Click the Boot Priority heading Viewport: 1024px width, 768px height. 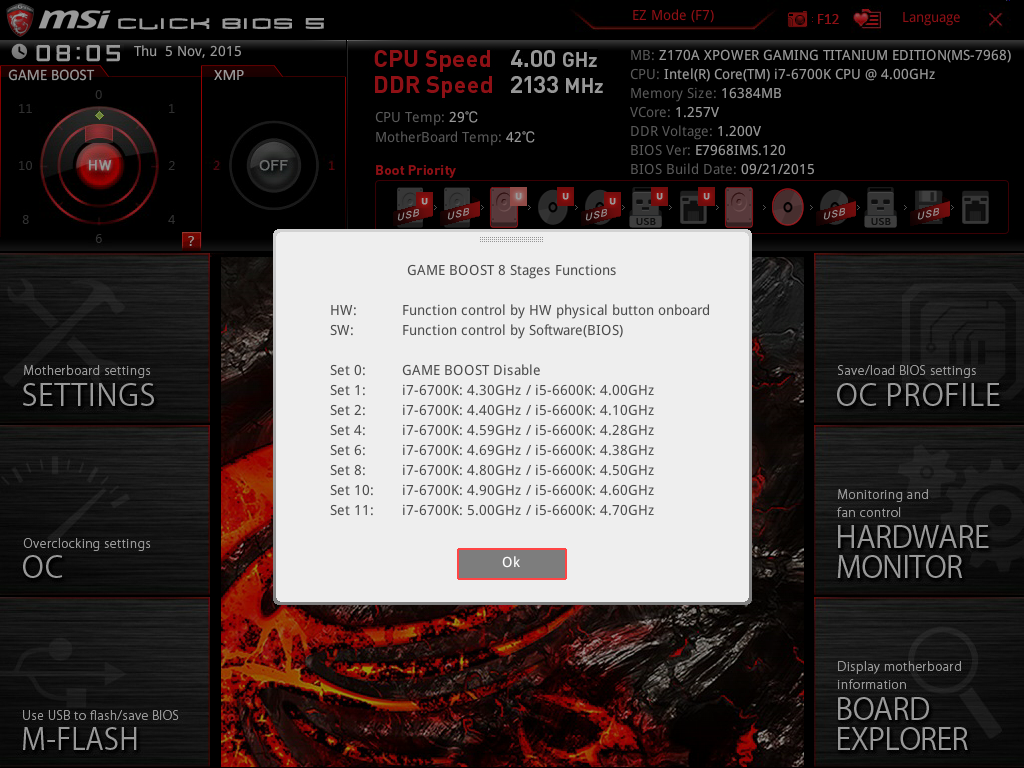(415, 170)
